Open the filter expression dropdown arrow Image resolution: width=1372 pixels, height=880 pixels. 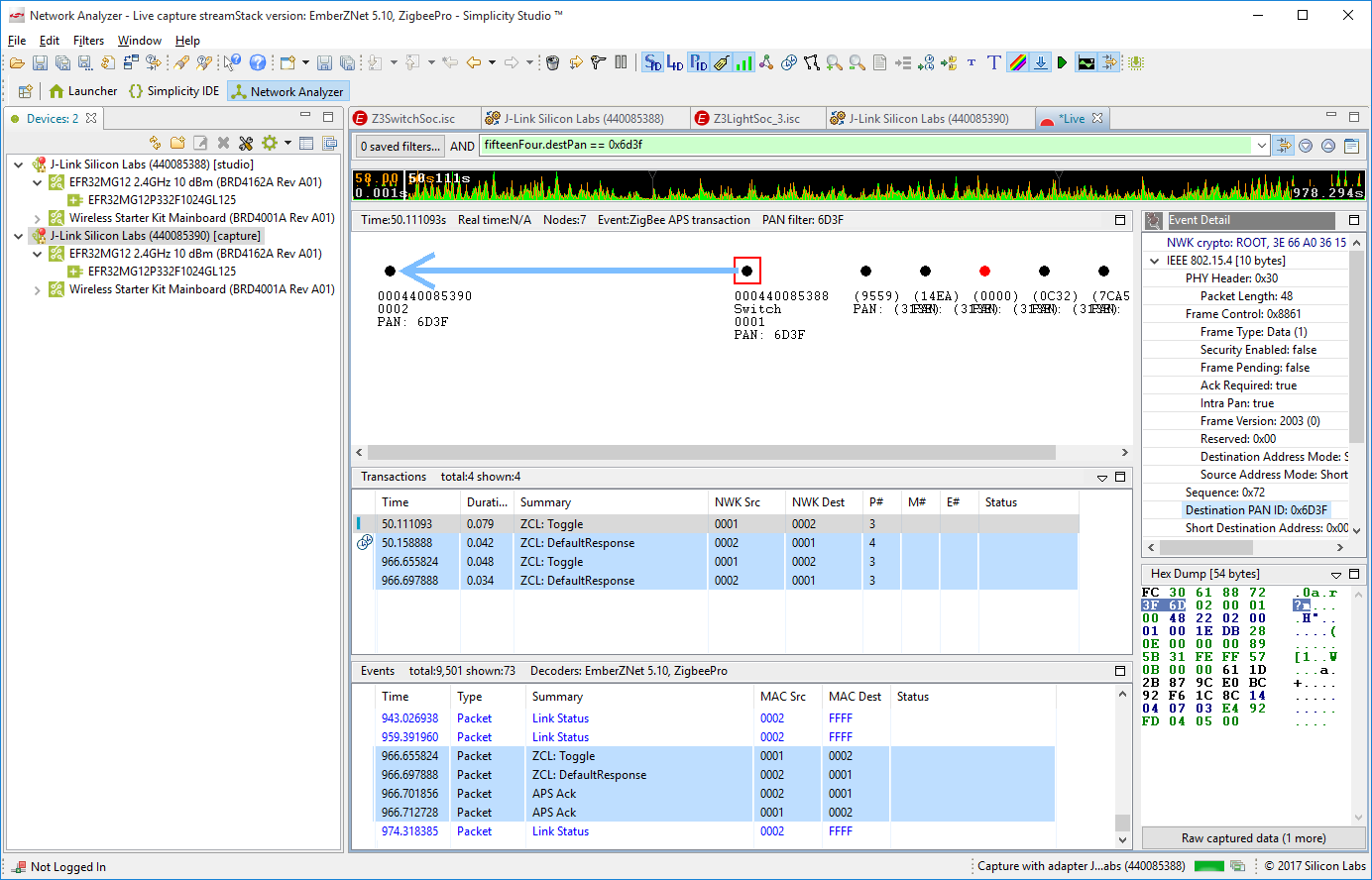point(1261,146)
